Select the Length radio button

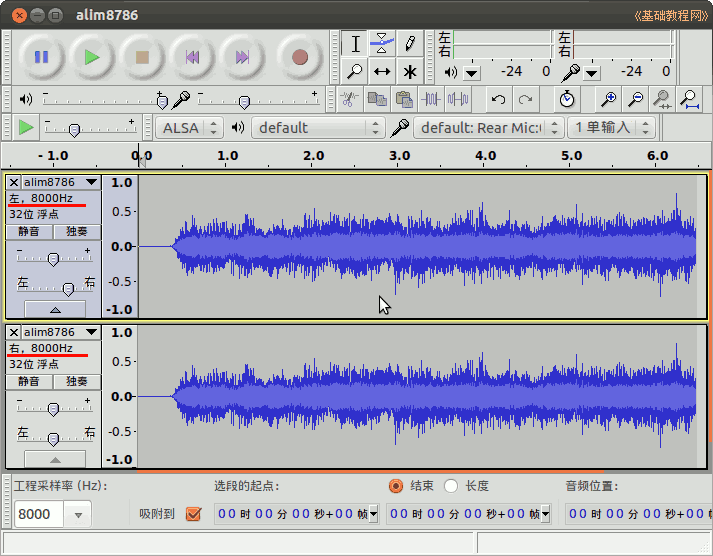tap(451, 486)
